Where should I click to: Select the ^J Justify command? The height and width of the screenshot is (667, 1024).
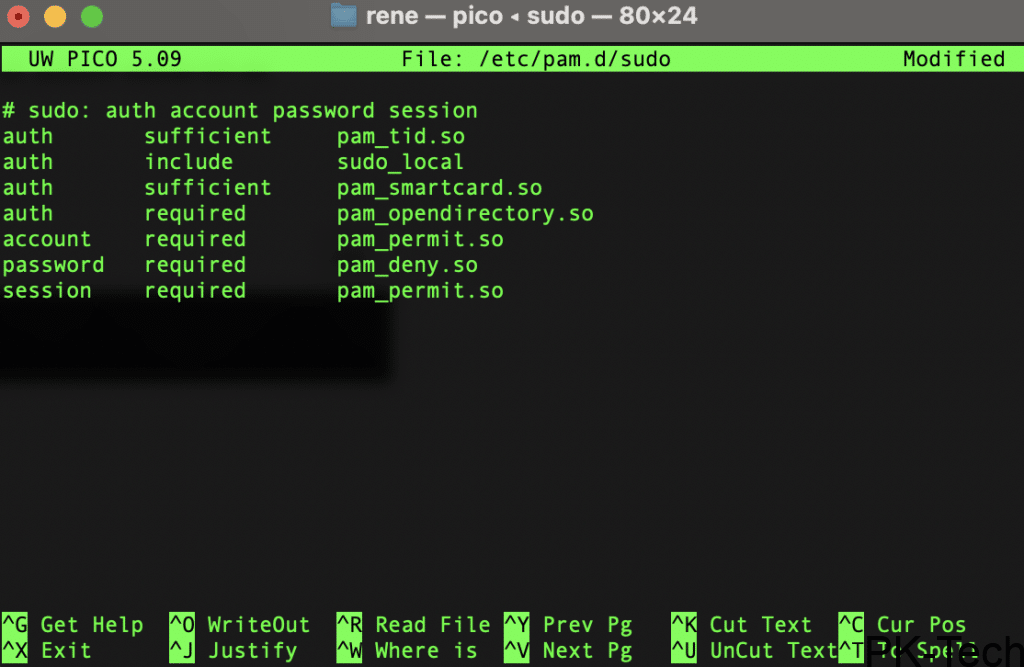(x=234, y=651)
